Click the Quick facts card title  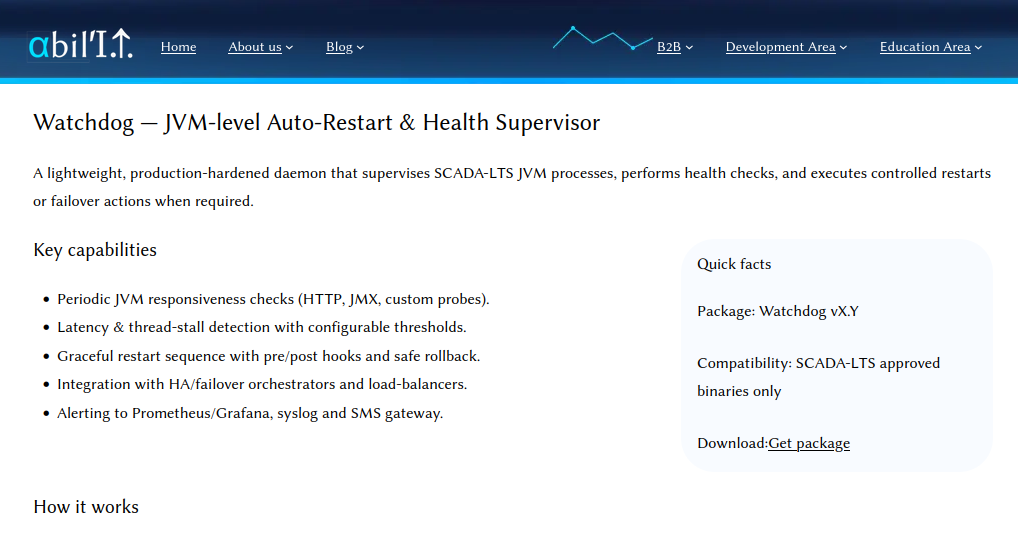point(734,264)
